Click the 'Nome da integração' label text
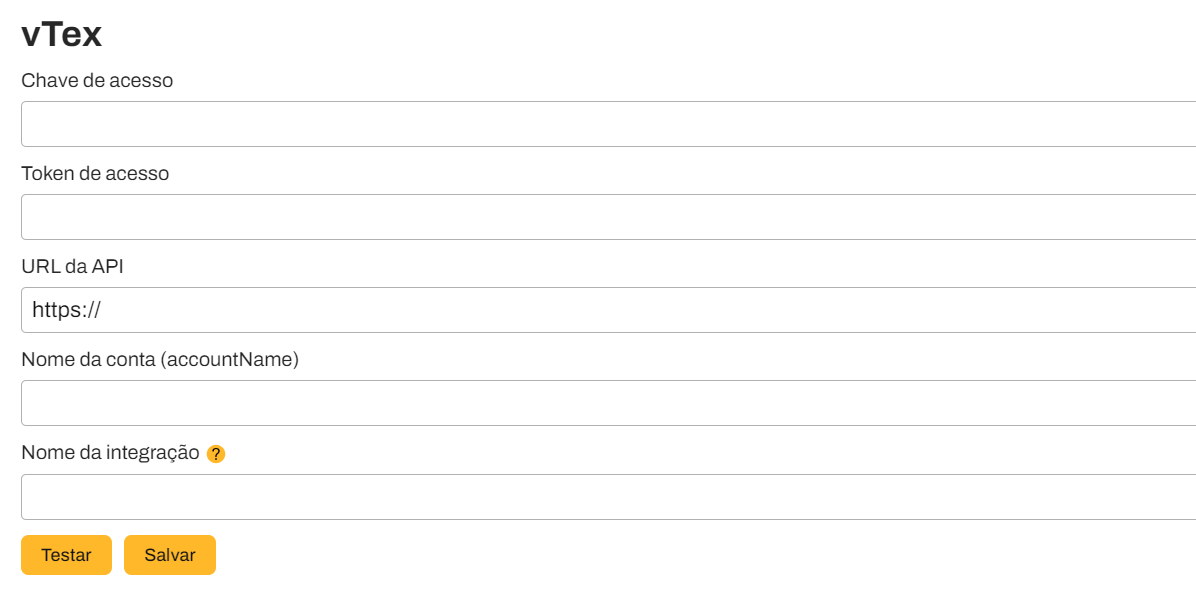 coord(110,452)
